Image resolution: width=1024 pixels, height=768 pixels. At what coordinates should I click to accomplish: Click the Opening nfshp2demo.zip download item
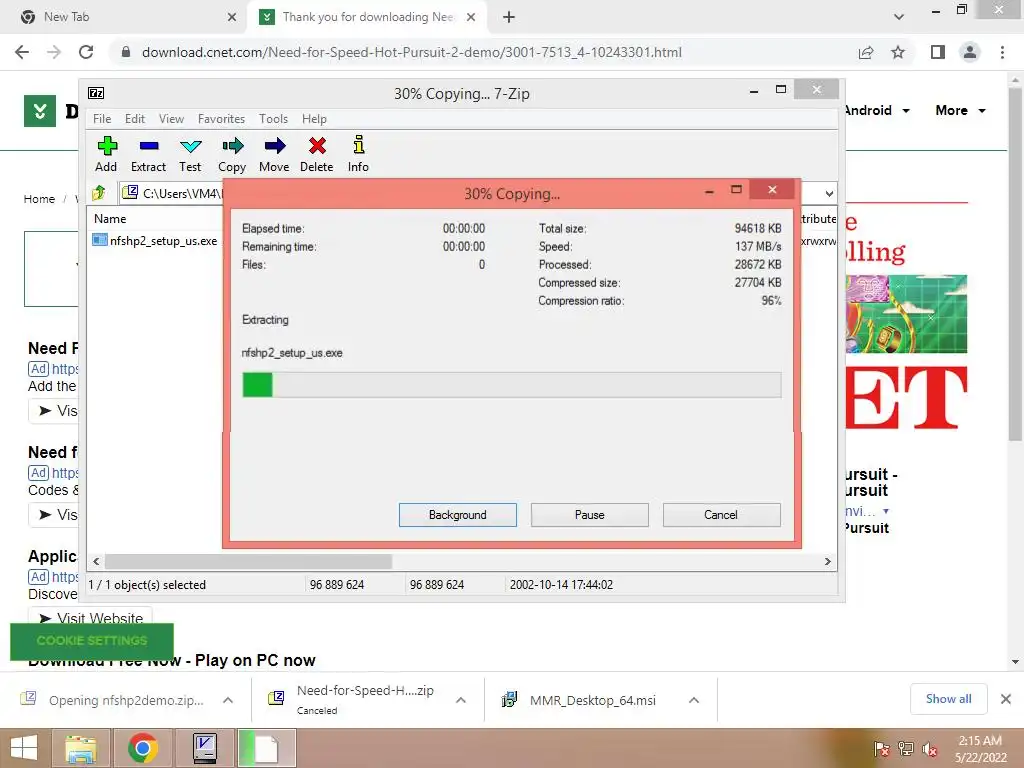(126, 700)
